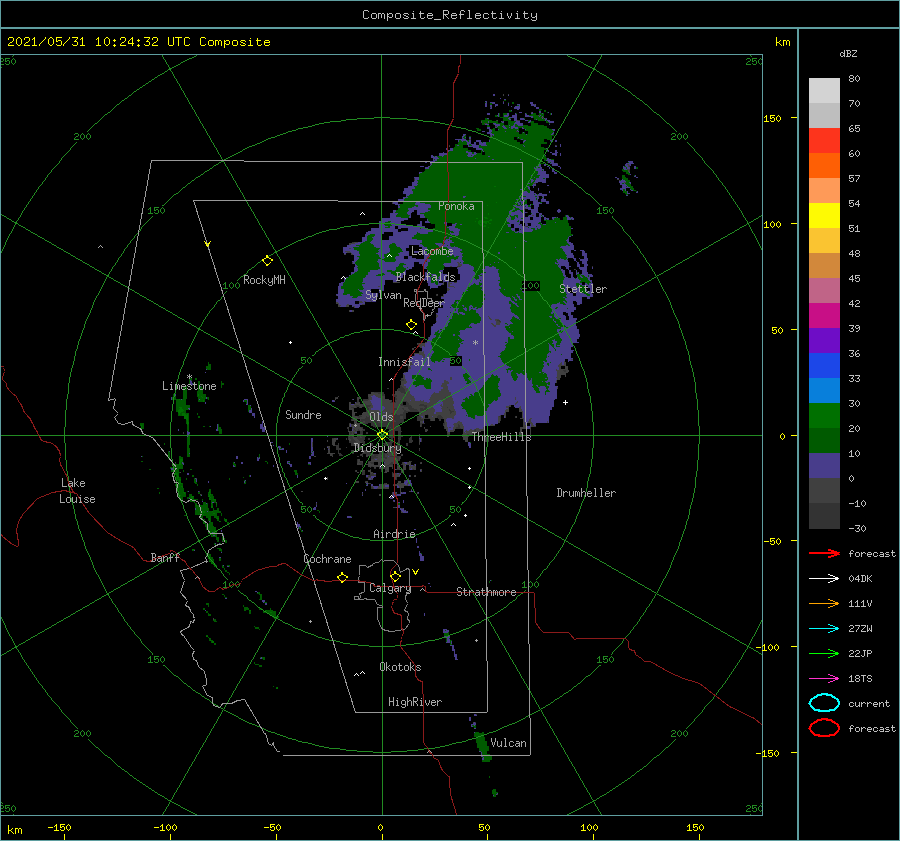
Task: Click the Lacombe city label
Action: 432,251
